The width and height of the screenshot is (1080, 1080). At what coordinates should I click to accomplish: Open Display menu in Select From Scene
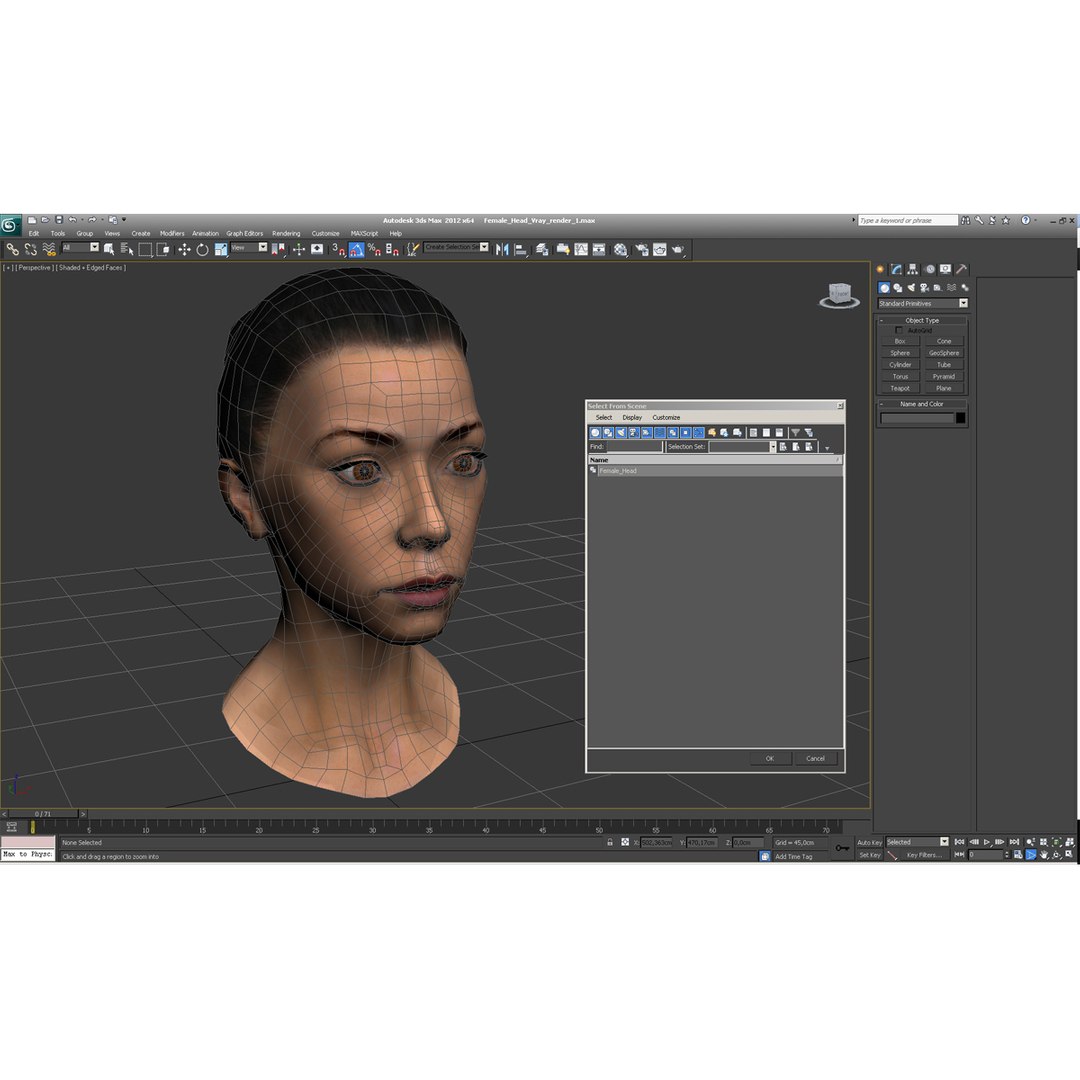point(632,417)
